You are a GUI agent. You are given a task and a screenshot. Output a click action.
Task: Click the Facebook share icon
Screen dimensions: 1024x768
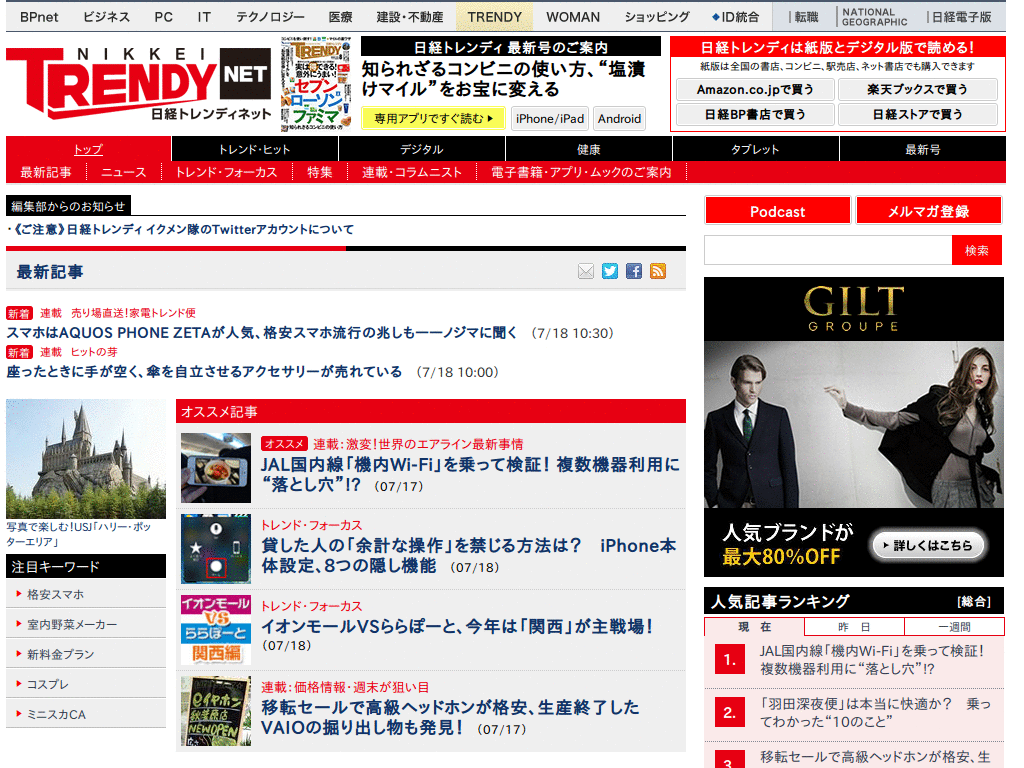pyautogui.click(x=633, y=271)
